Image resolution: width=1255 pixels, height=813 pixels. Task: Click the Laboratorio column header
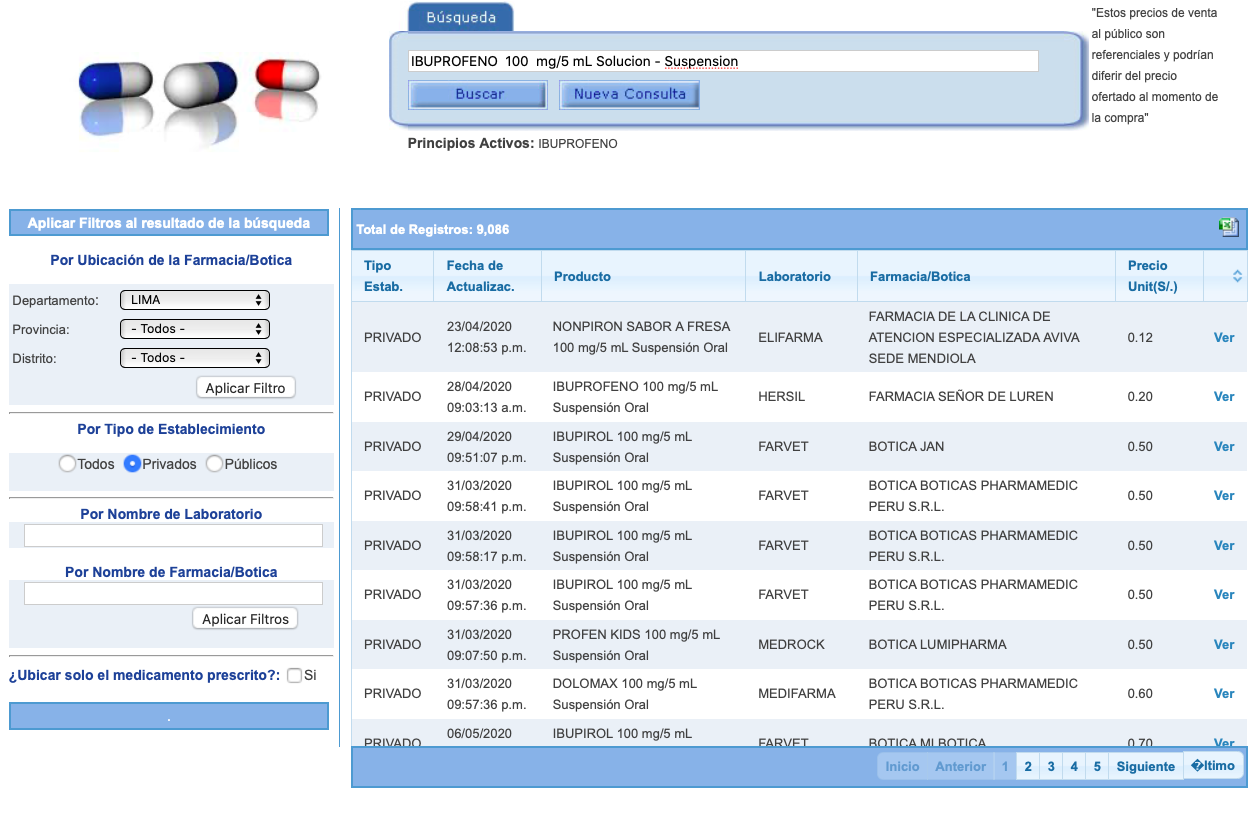[x=801, y=276]
